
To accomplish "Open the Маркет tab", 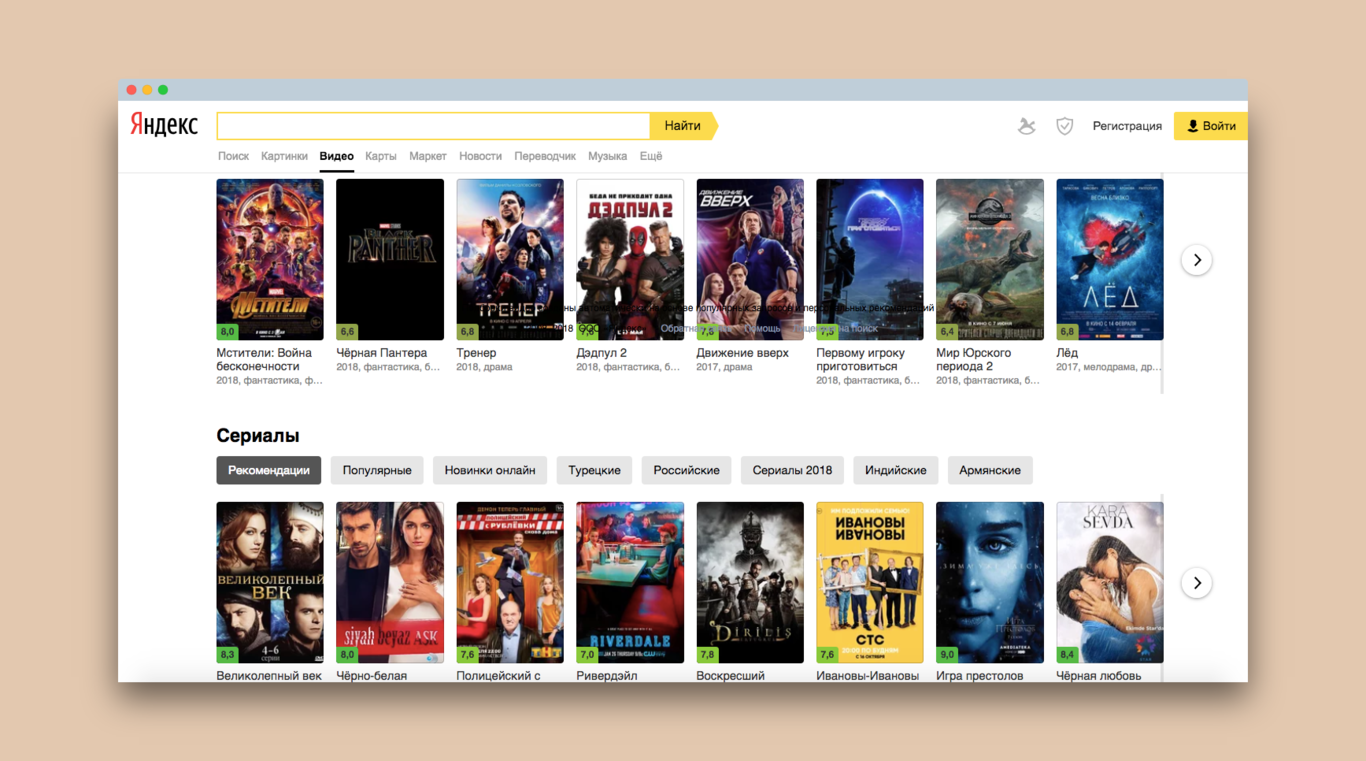I will click(x=428, y=156).
